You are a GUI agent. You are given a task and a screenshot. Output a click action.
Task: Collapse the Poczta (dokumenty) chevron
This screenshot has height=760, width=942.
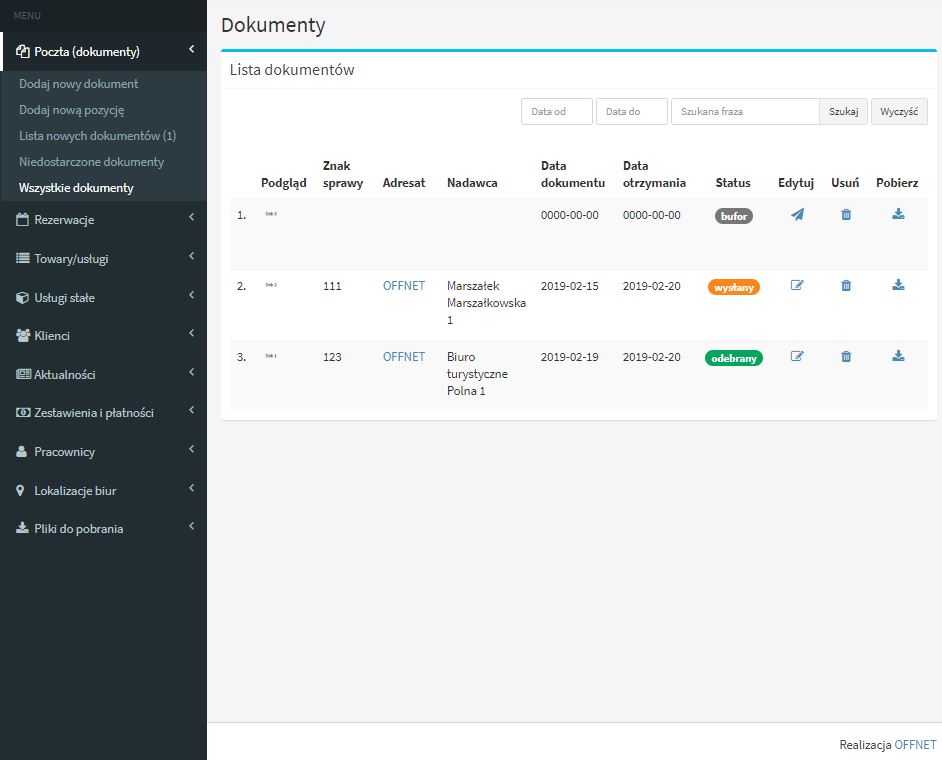[192, 49]
